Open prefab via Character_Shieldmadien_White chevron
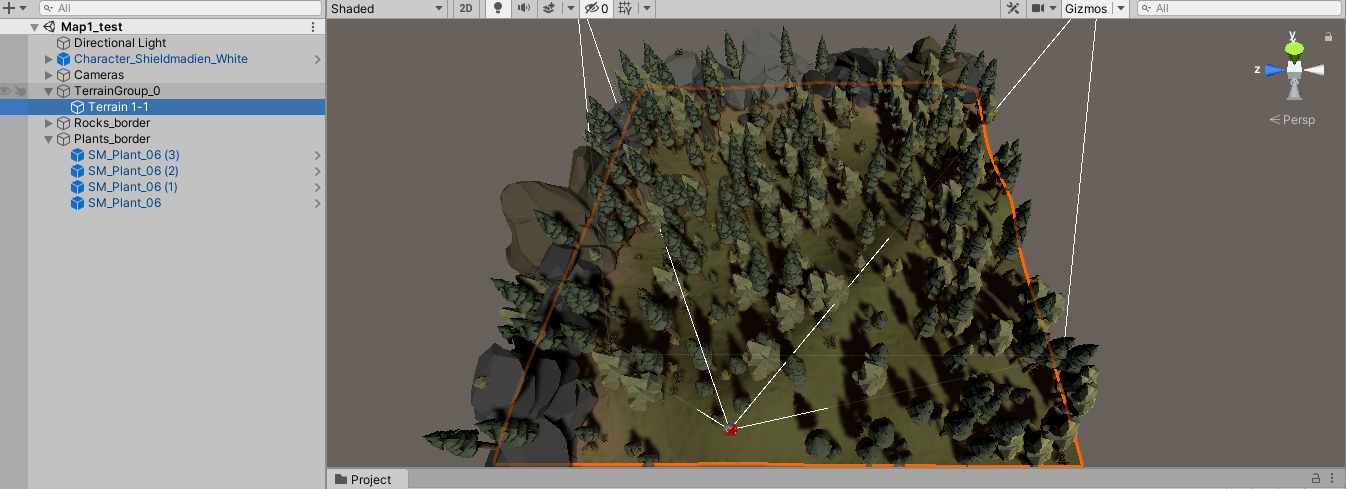1346x489 pixels. pyautogui.click(x=318, y=59)
